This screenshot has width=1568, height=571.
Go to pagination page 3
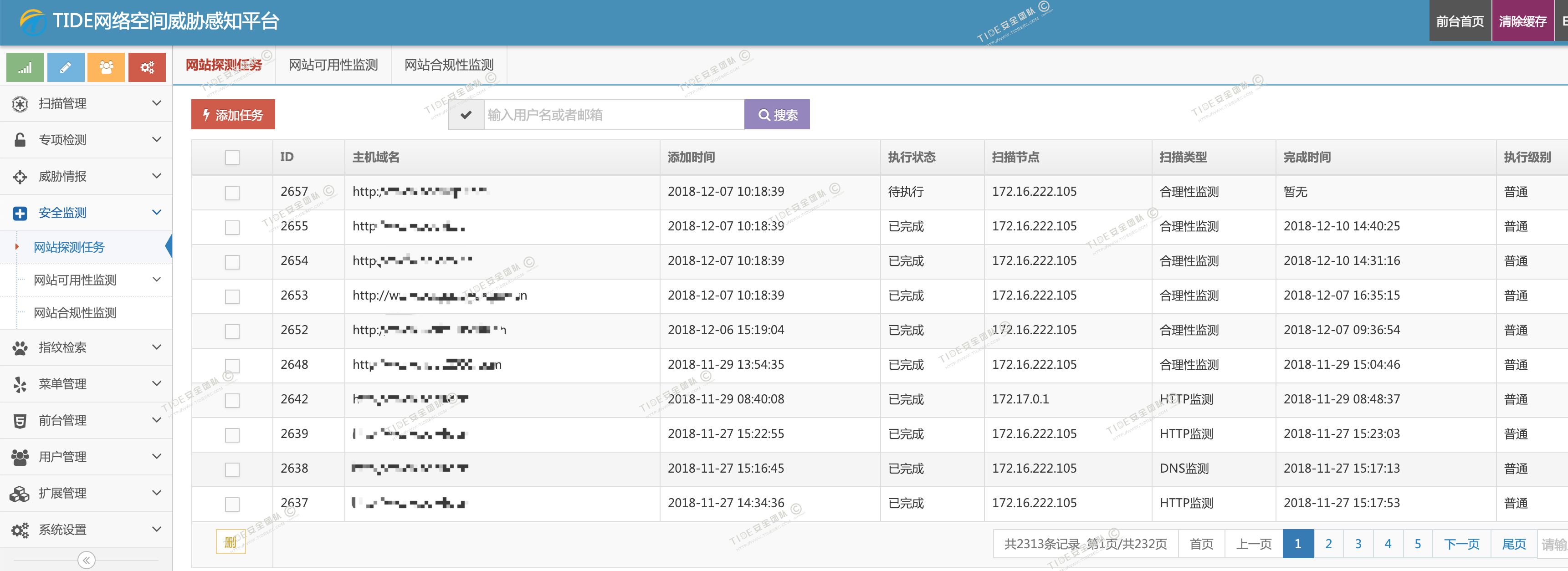(1358, 544)
